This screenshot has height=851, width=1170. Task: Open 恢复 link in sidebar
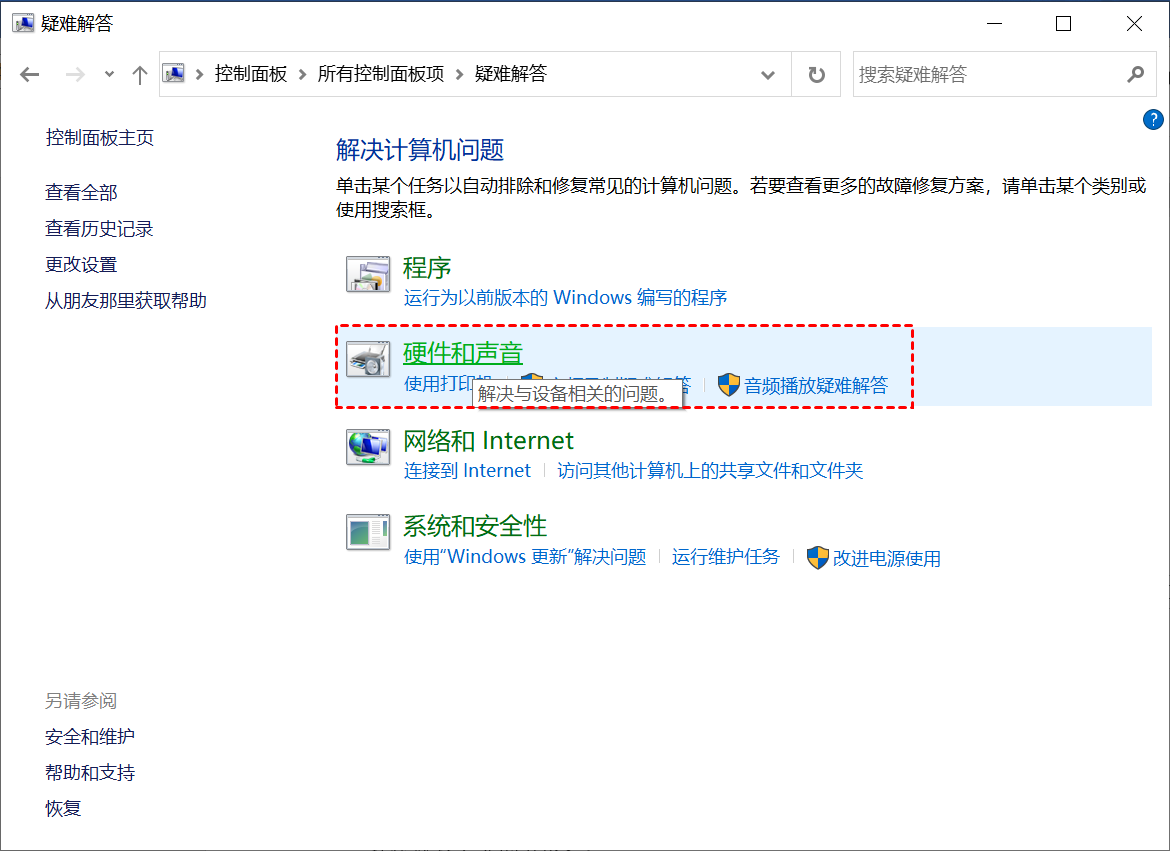[63, 808]
